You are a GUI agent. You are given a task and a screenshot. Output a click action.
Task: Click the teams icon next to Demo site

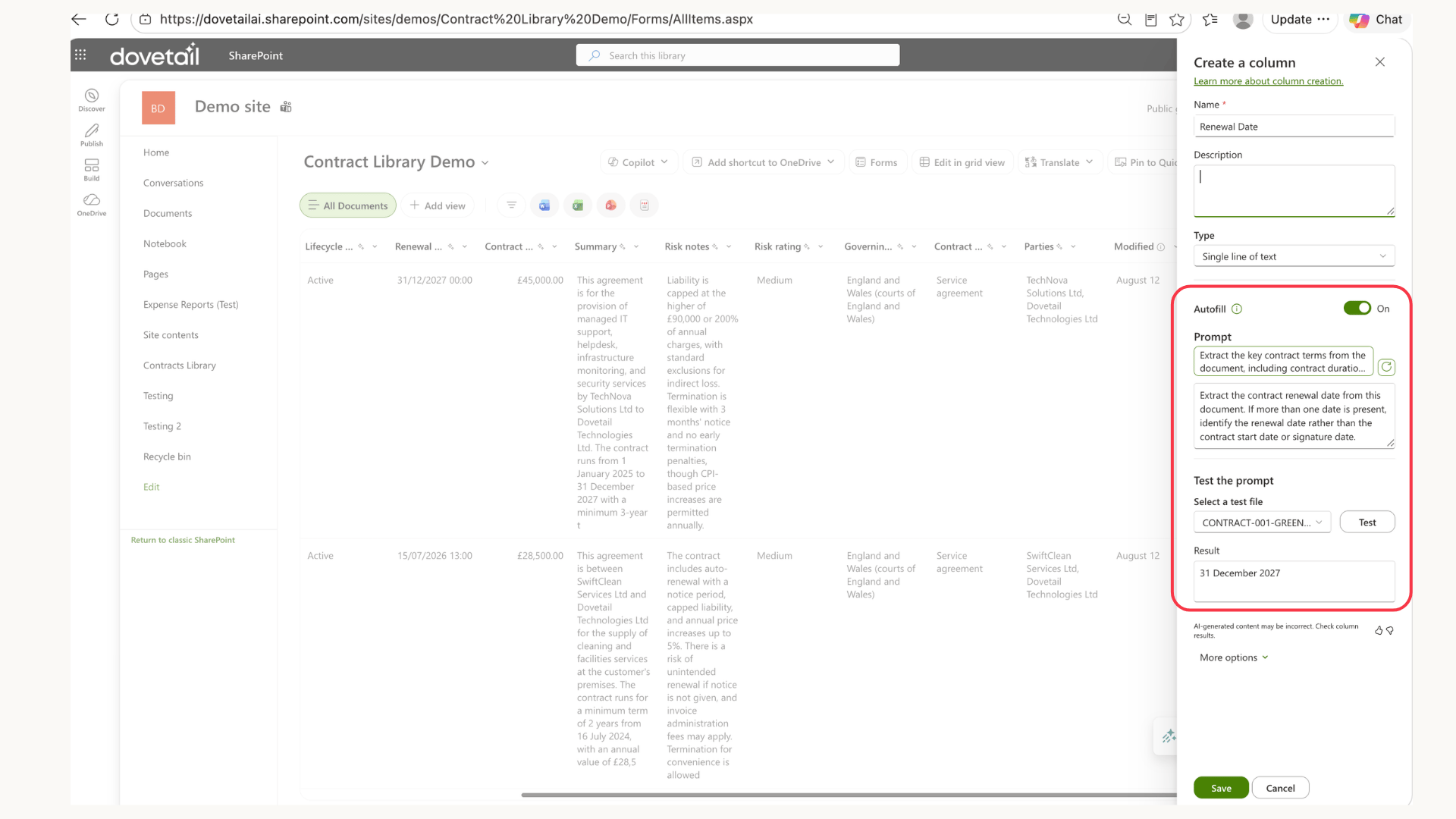pyautogui.click(x=286, y=107)
